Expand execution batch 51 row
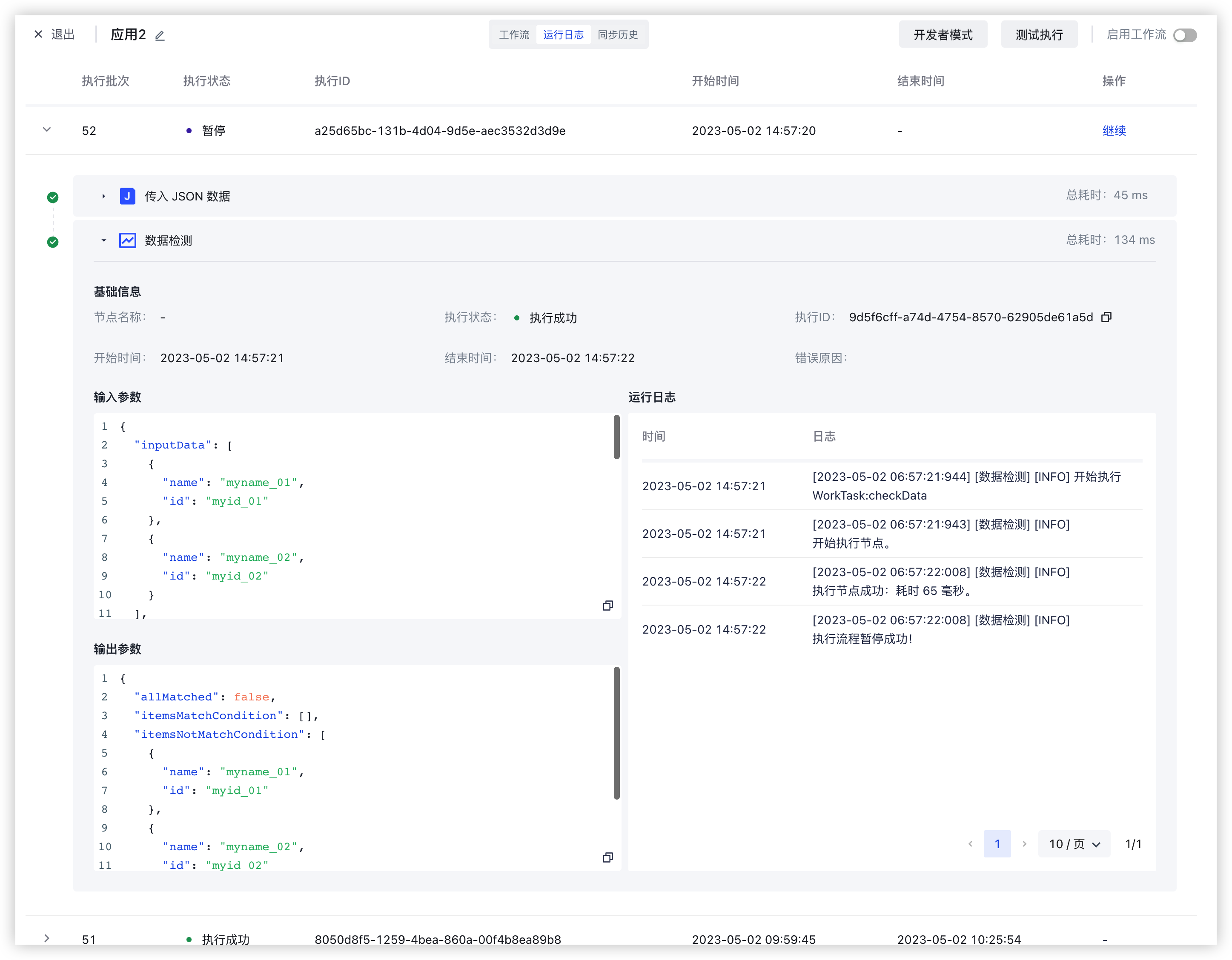Screen dimensions: 1232x960 pyautogui.click(x=47, y=938)
